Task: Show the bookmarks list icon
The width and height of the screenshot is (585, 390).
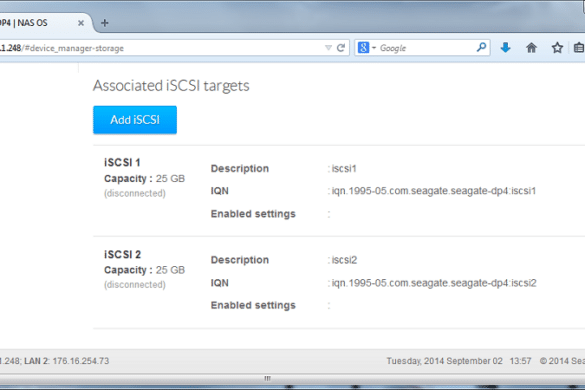Action: [579, 47]
